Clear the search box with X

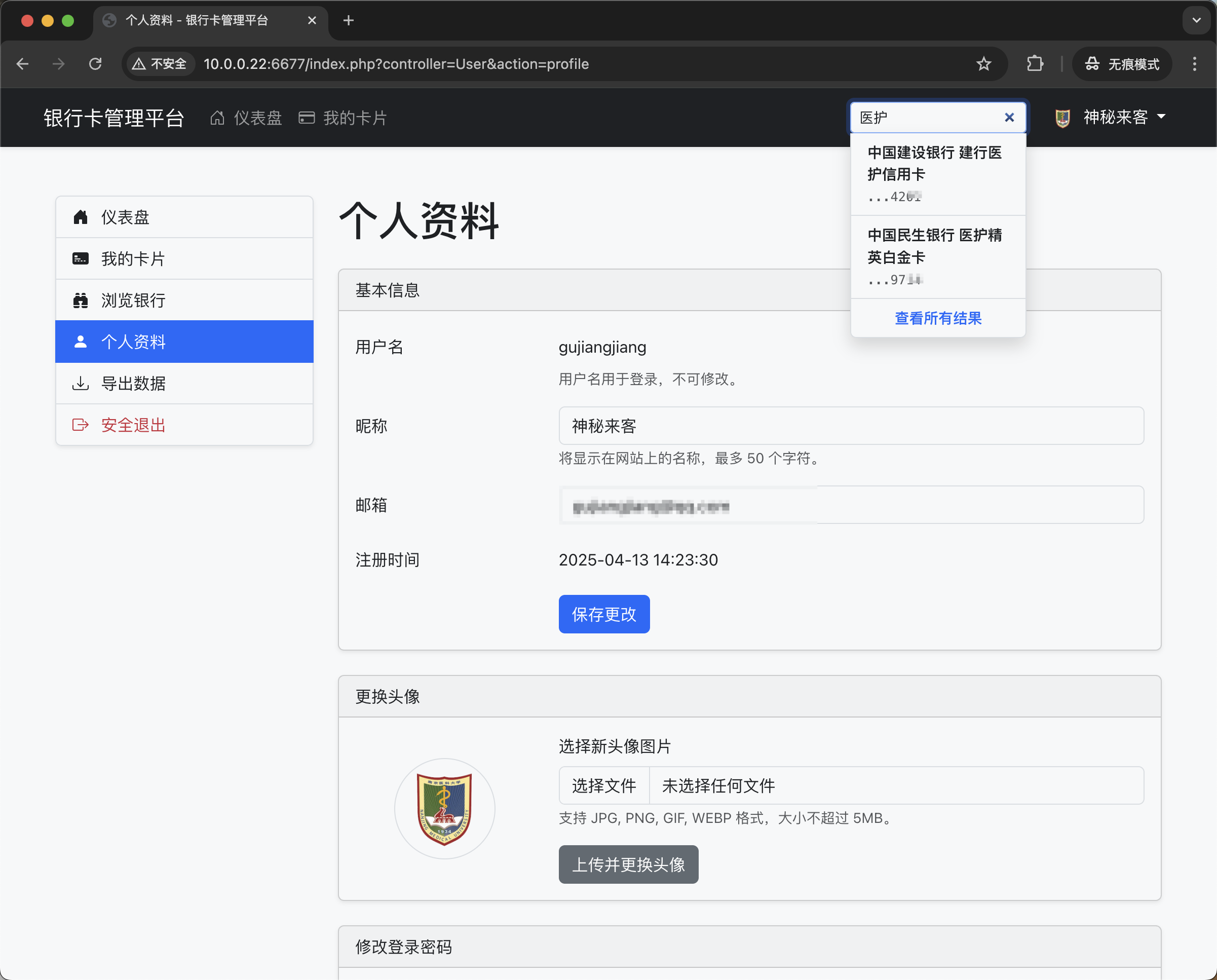(x=1009, y=118)
